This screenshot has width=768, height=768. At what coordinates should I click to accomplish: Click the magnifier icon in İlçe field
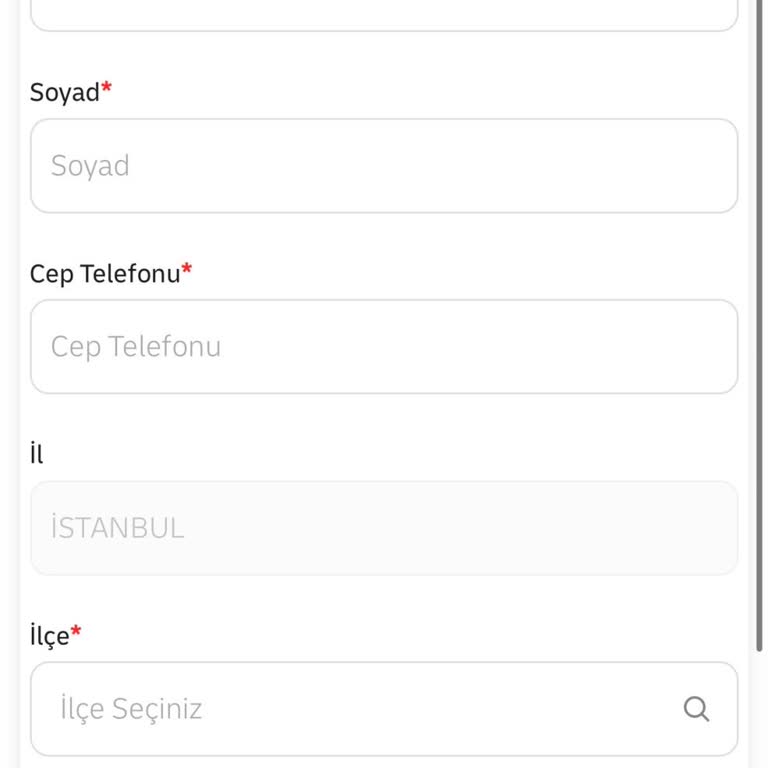[696, 709]
